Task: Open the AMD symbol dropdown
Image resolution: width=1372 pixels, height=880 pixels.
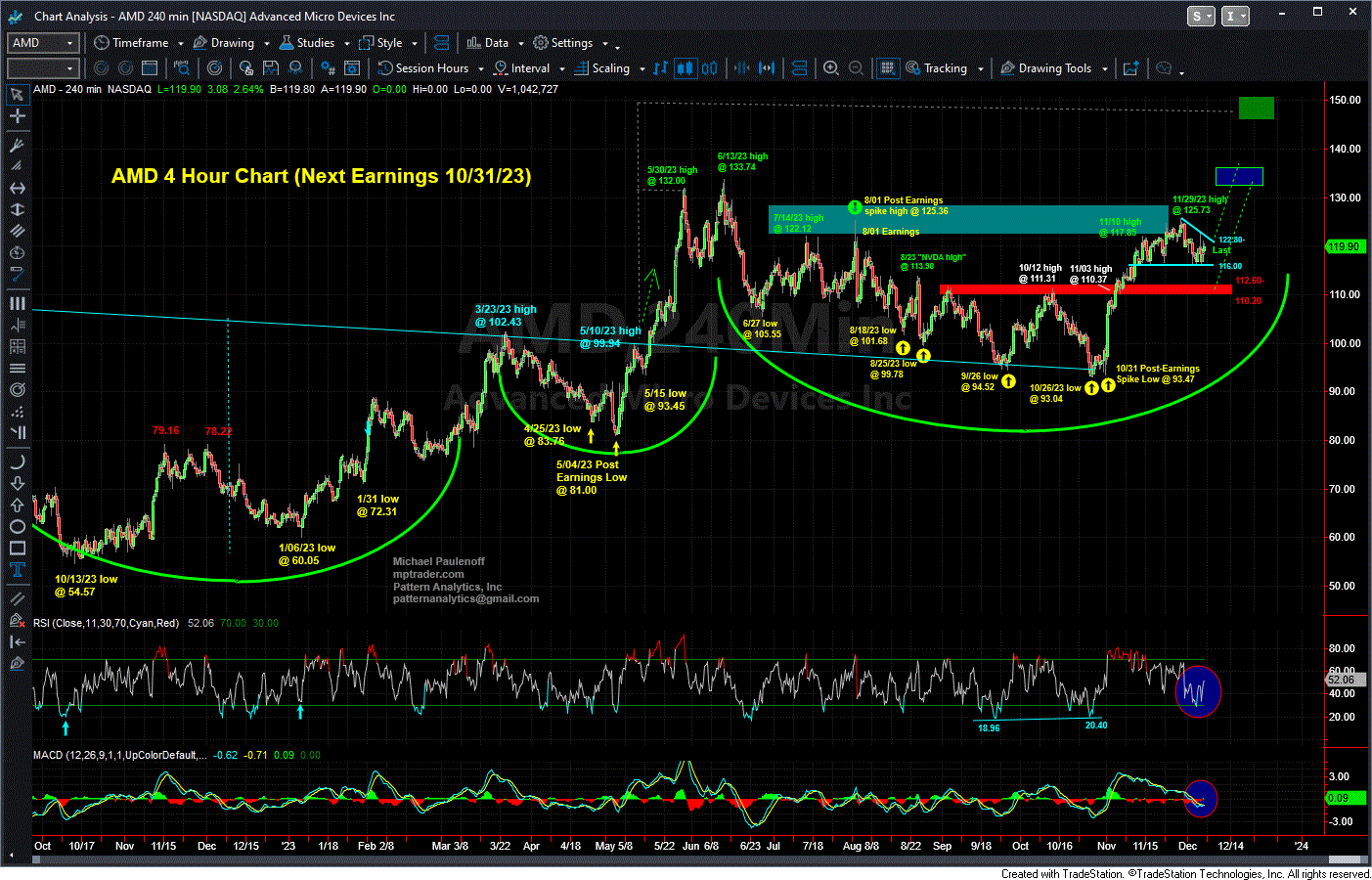Action: [x=69, y=43]
